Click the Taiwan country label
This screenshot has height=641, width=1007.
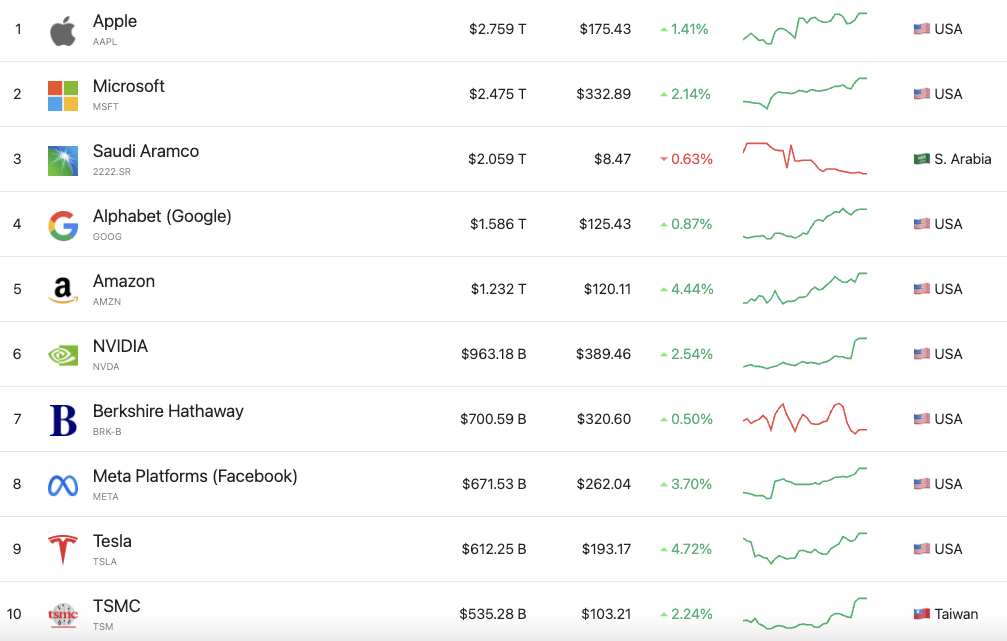click(x=956, y=614)
